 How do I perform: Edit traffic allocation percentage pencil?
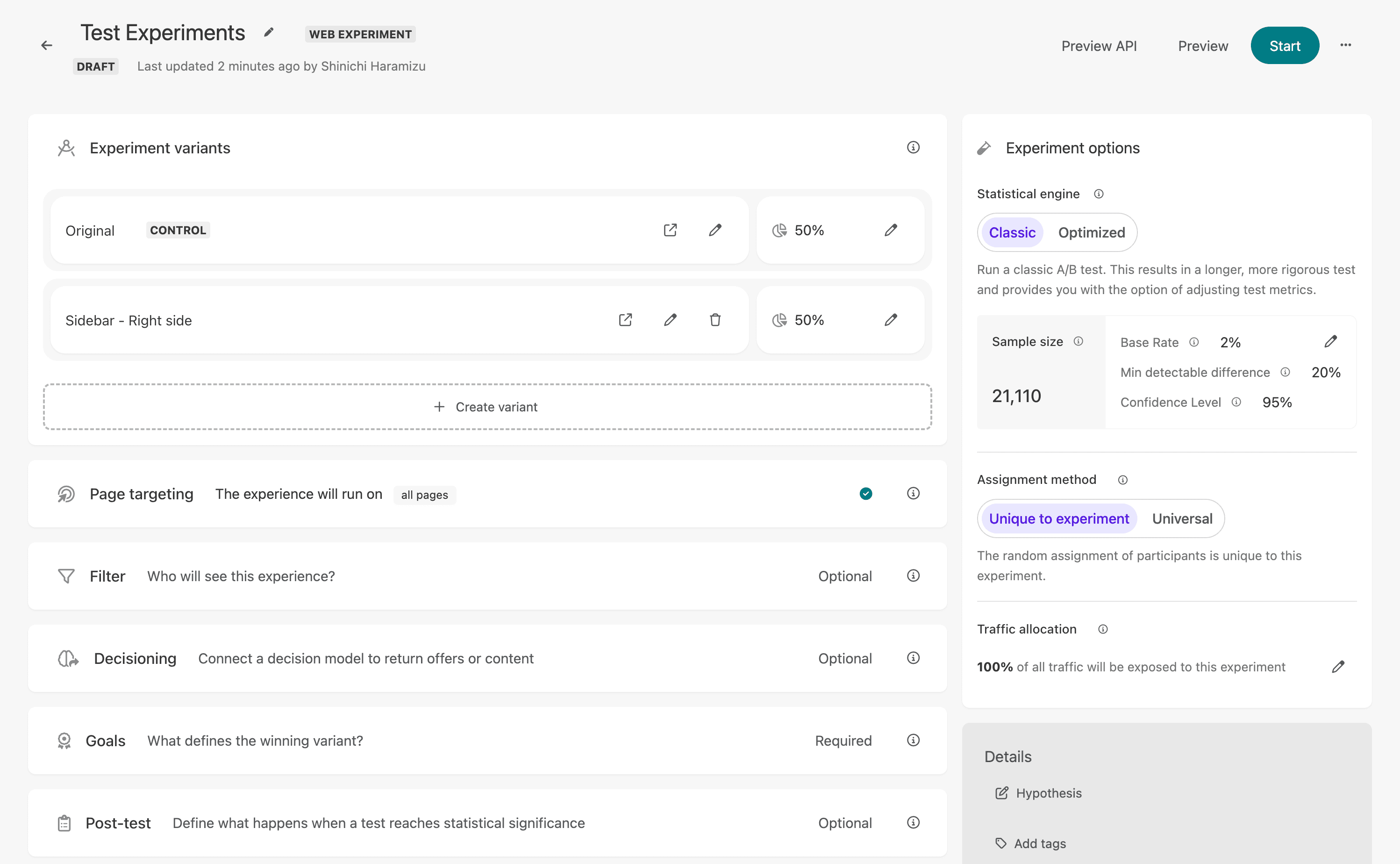pos(1338,667)
